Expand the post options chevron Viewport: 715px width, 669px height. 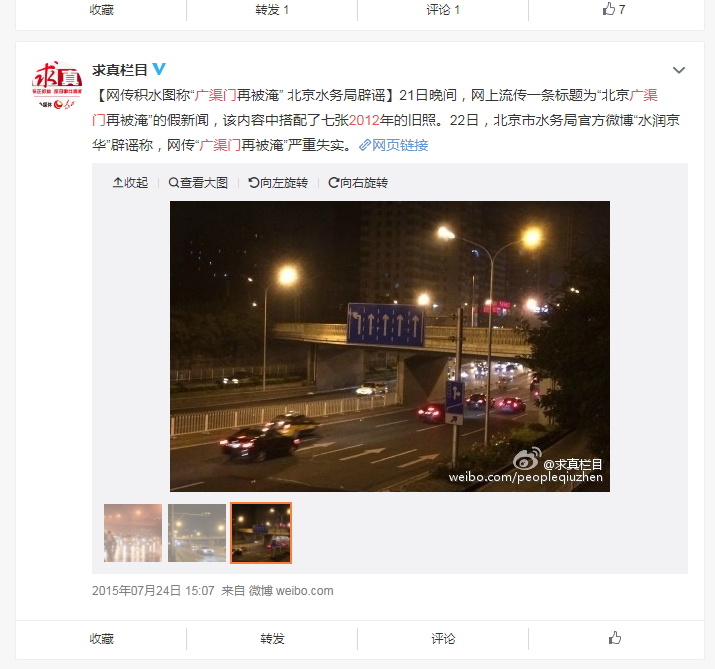(679, 70)
